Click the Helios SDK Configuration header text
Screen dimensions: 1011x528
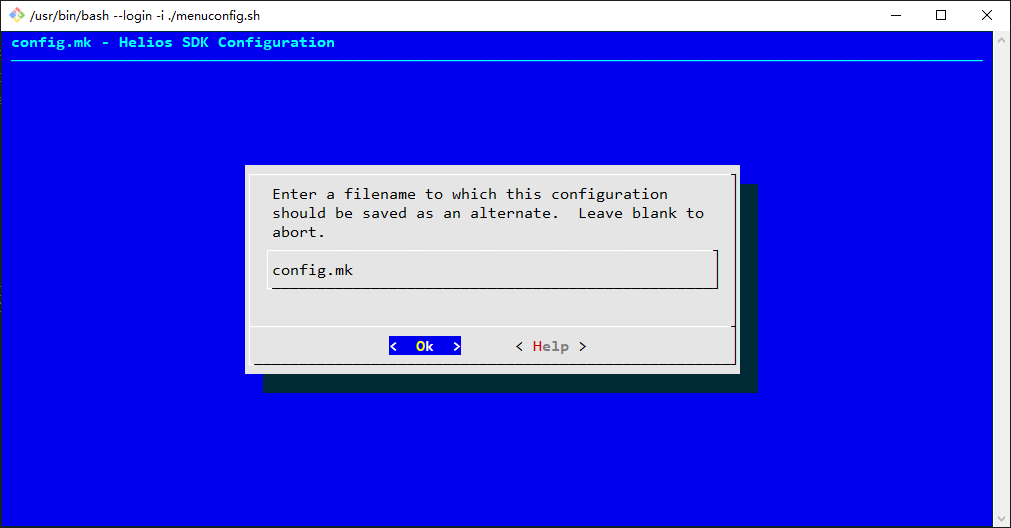(x=226, y=43)
